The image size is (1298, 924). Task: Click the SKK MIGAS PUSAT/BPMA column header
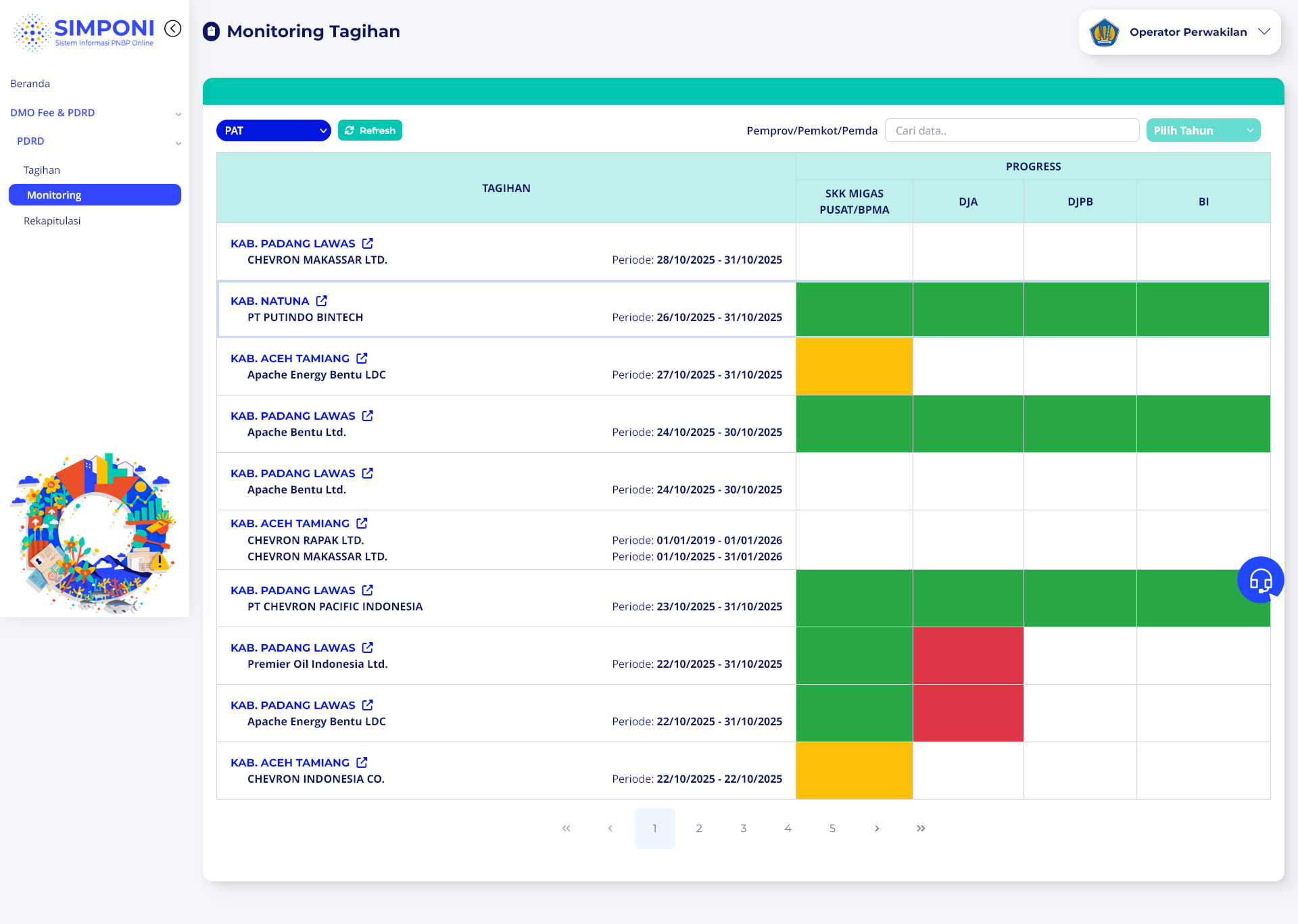pos(855,201)
